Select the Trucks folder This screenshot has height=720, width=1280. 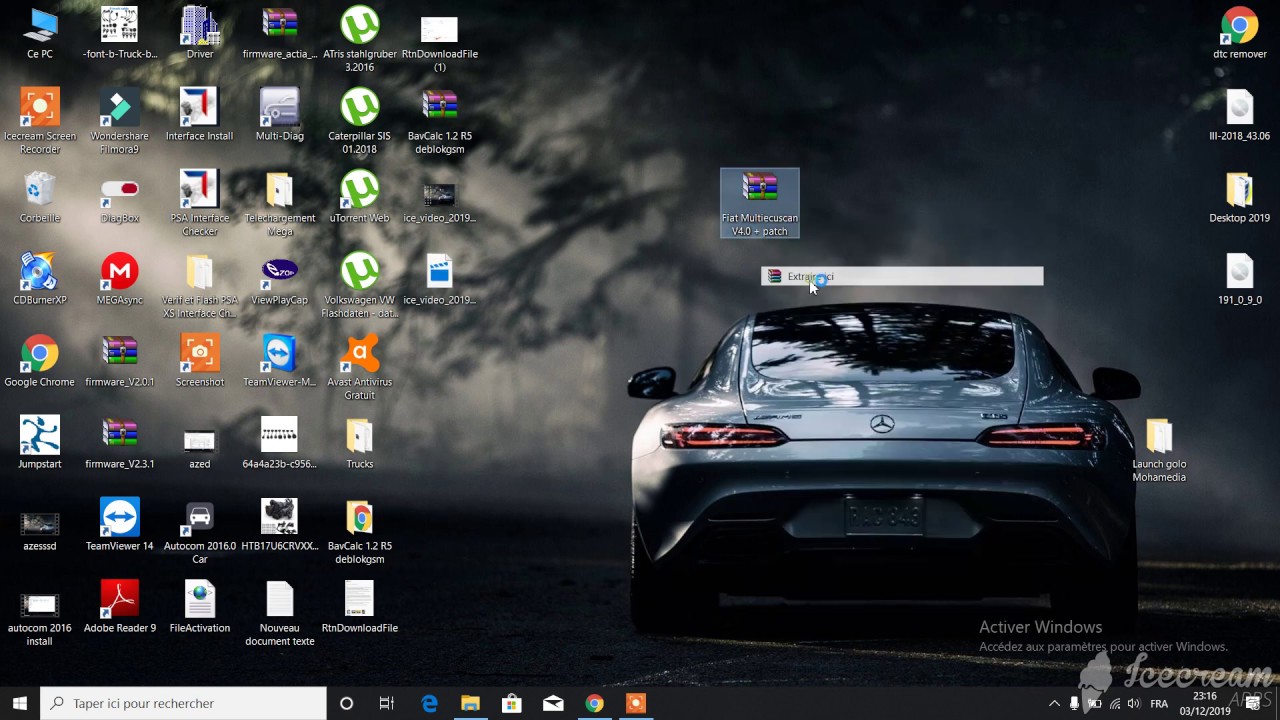[360, 443]
